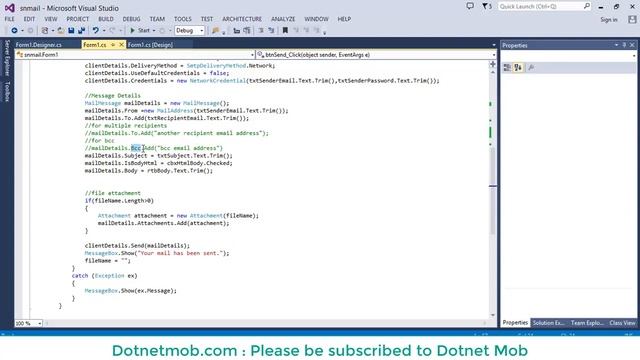Image resolution: width=640 pixels, height=360 pixels.
Task: Click the Save All toolbar icon
Action: [82, 31]
